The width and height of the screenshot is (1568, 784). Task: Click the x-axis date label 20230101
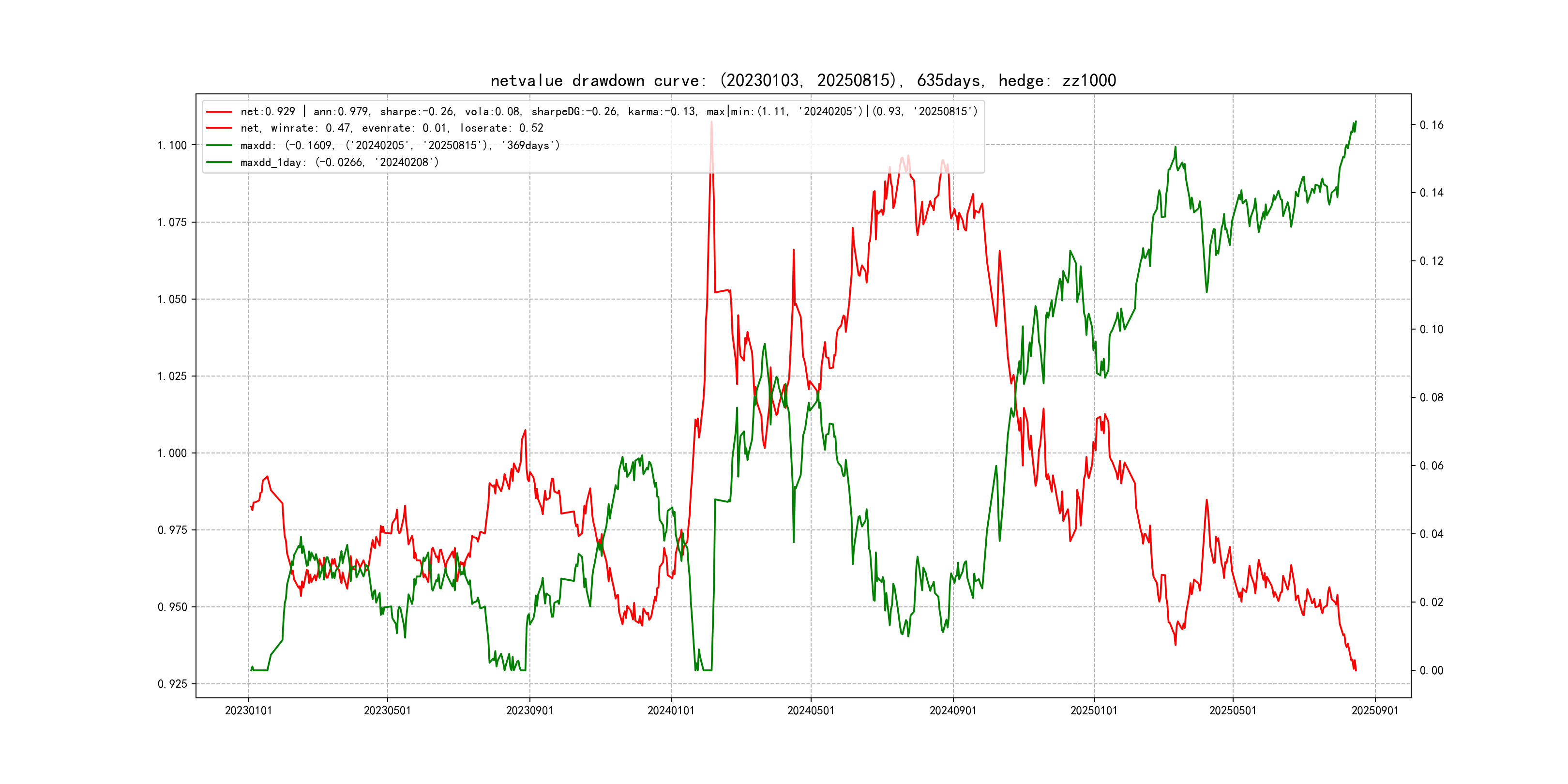point(248,710)
